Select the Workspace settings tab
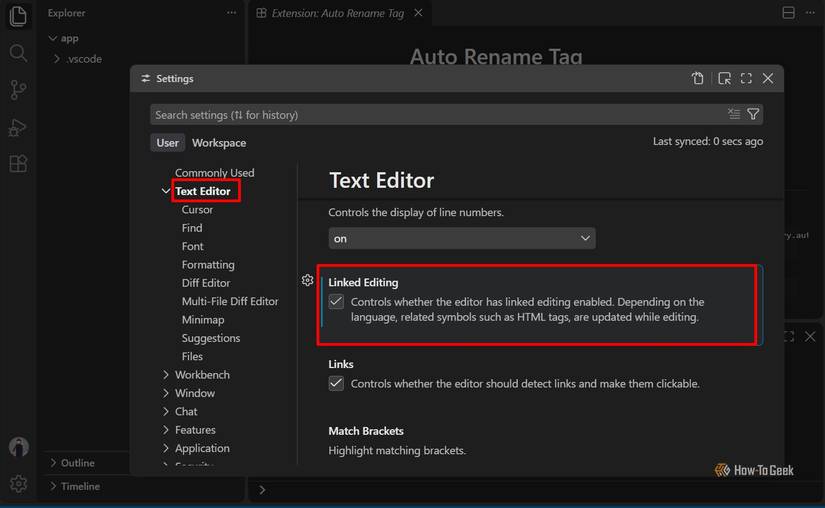This screenshot has height=508, width=825. pos(219,143)
